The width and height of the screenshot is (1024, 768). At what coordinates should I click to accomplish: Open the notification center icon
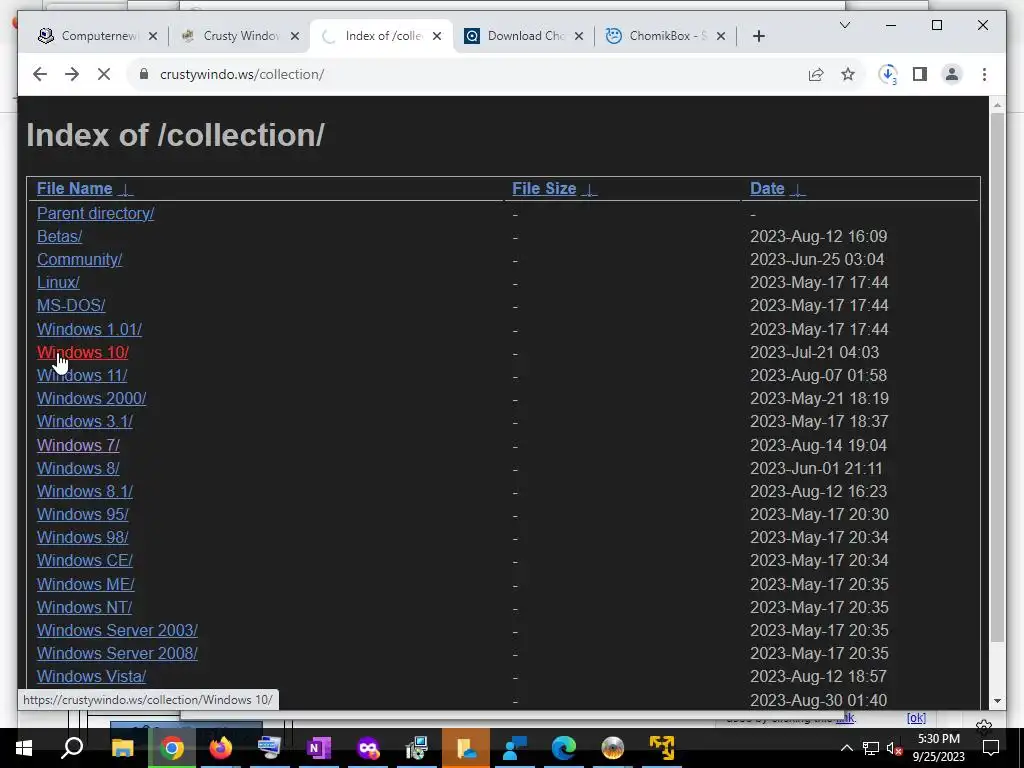[991, 748]
